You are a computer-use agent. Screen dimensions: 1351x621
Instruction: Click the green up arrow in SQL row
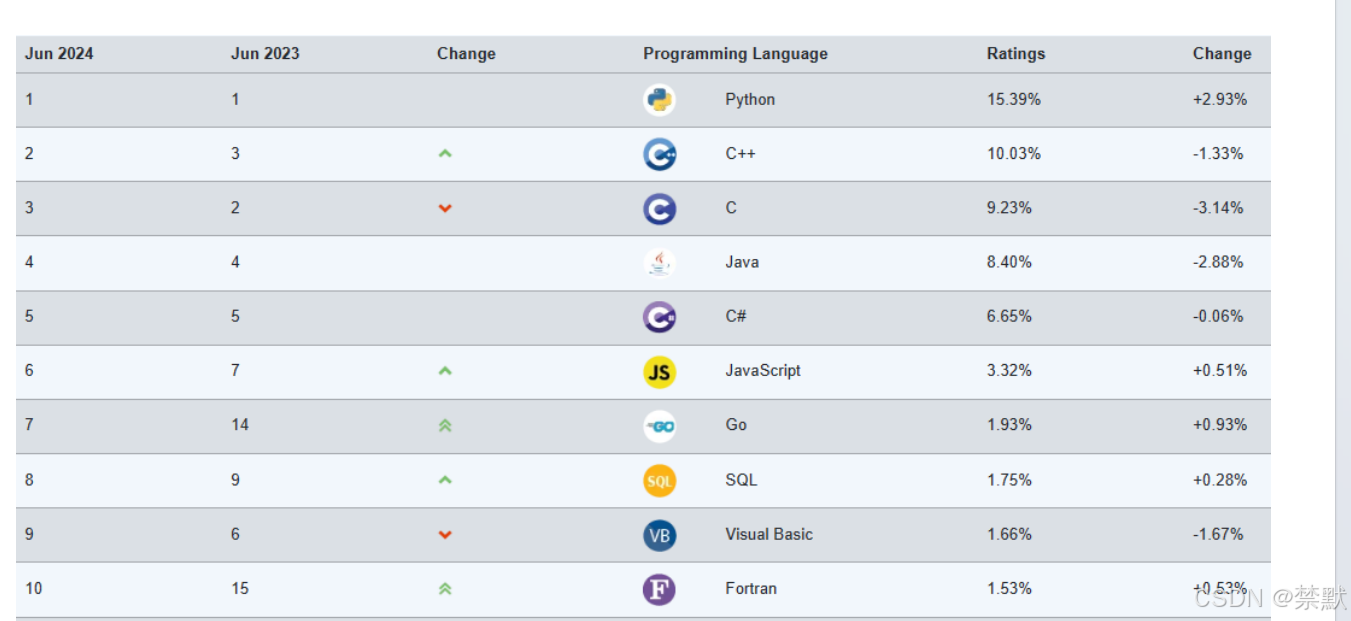[x=445, y=480]
